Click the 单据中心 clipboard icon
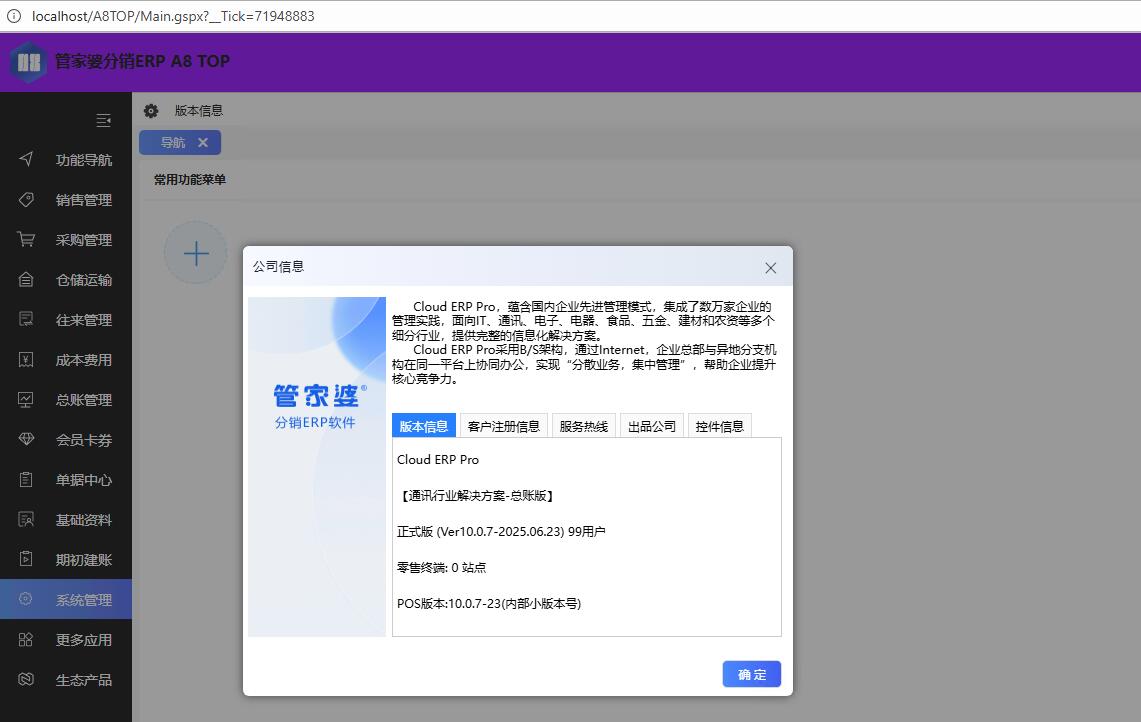1141x722 pixels. pyautogui.click(x=26, y=480)
